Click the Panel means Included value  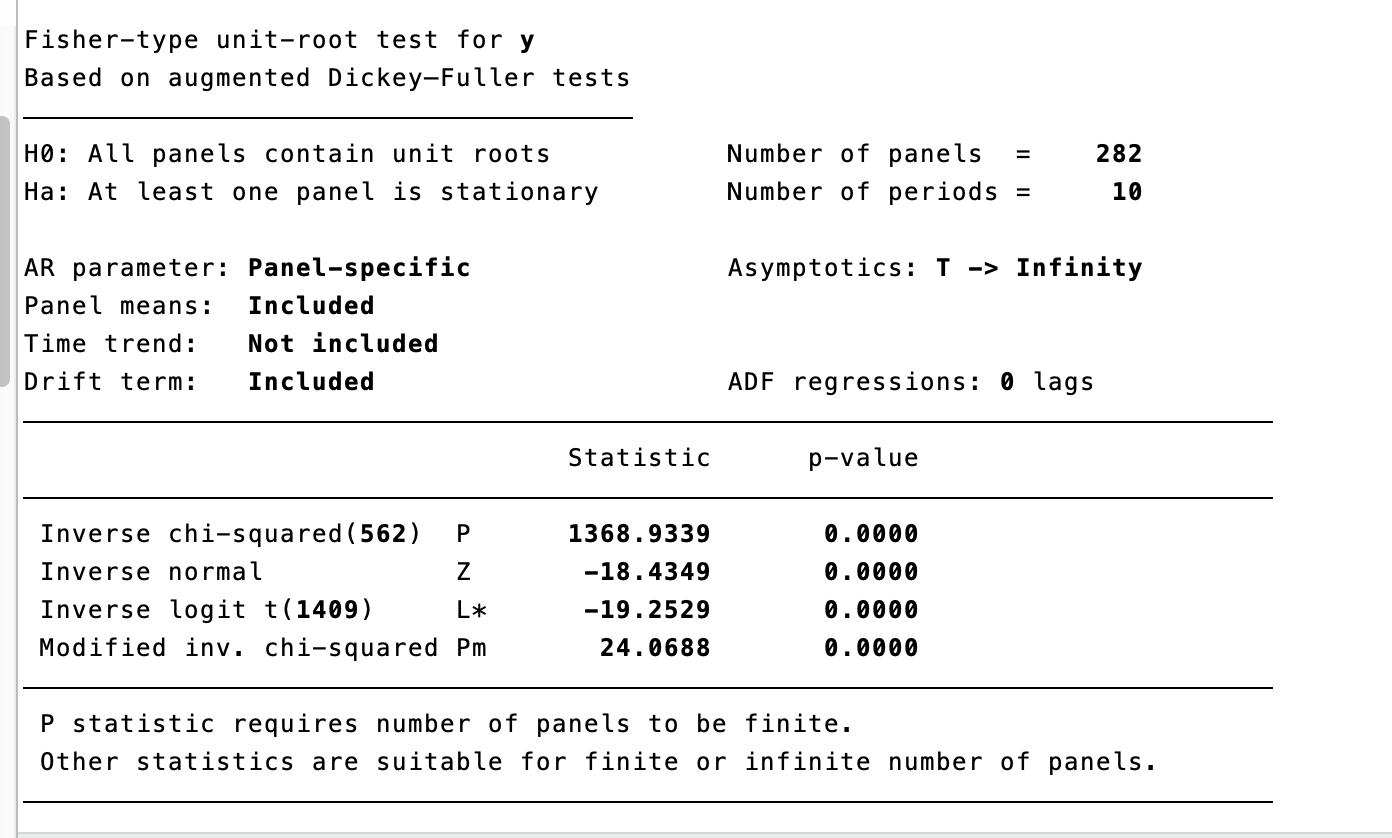pyautogui.click(x=311, y=306)
